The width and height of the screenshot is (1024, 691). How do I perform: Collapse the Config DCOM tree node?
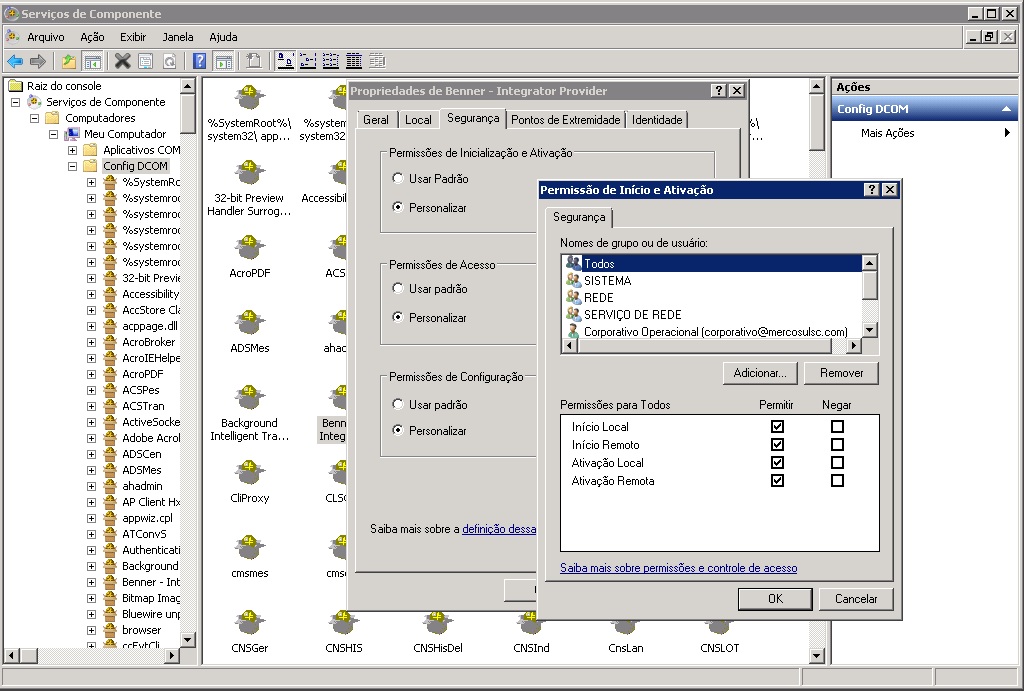pos(73,166)
